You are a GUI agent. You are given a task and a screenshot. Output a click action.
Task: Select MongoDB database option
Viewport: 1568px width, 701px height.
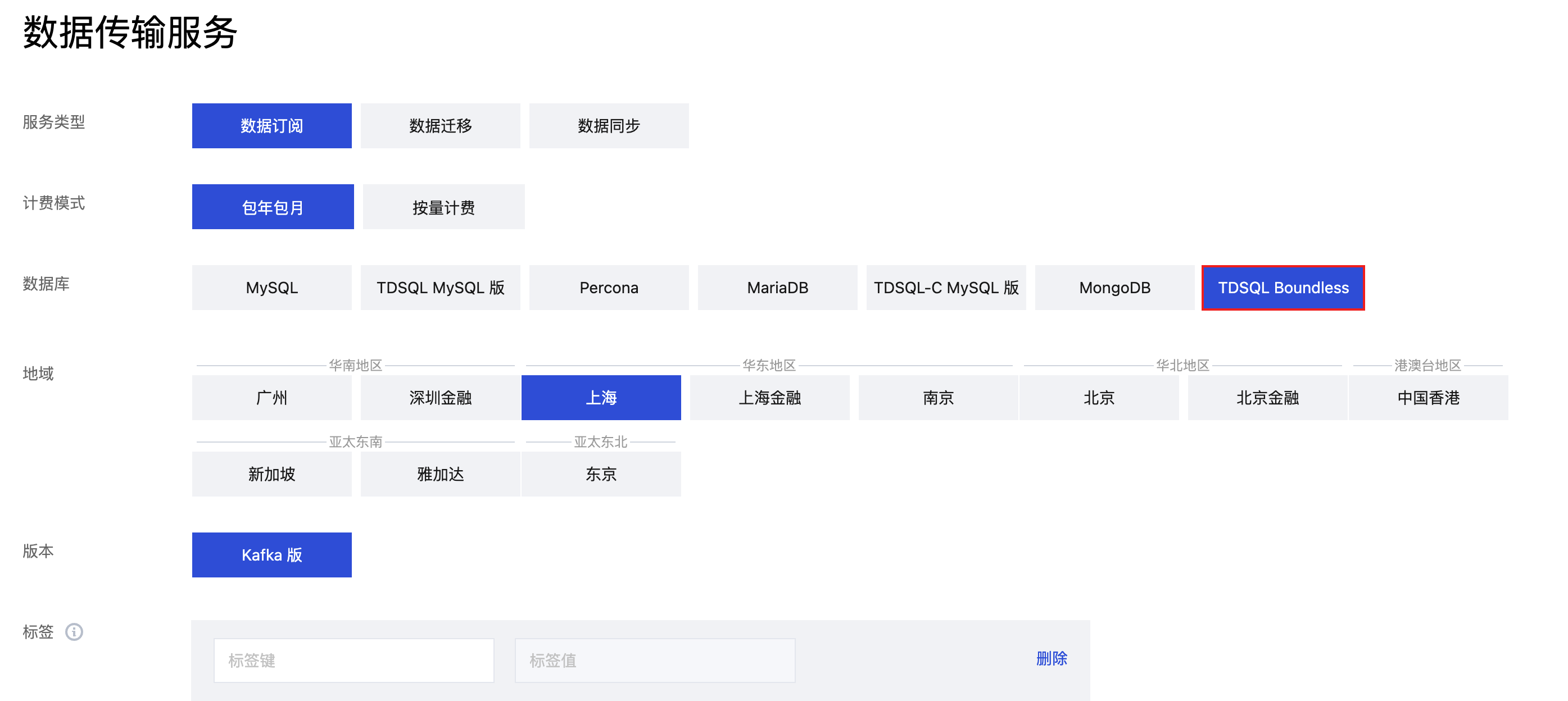(x=1114, y=288)
